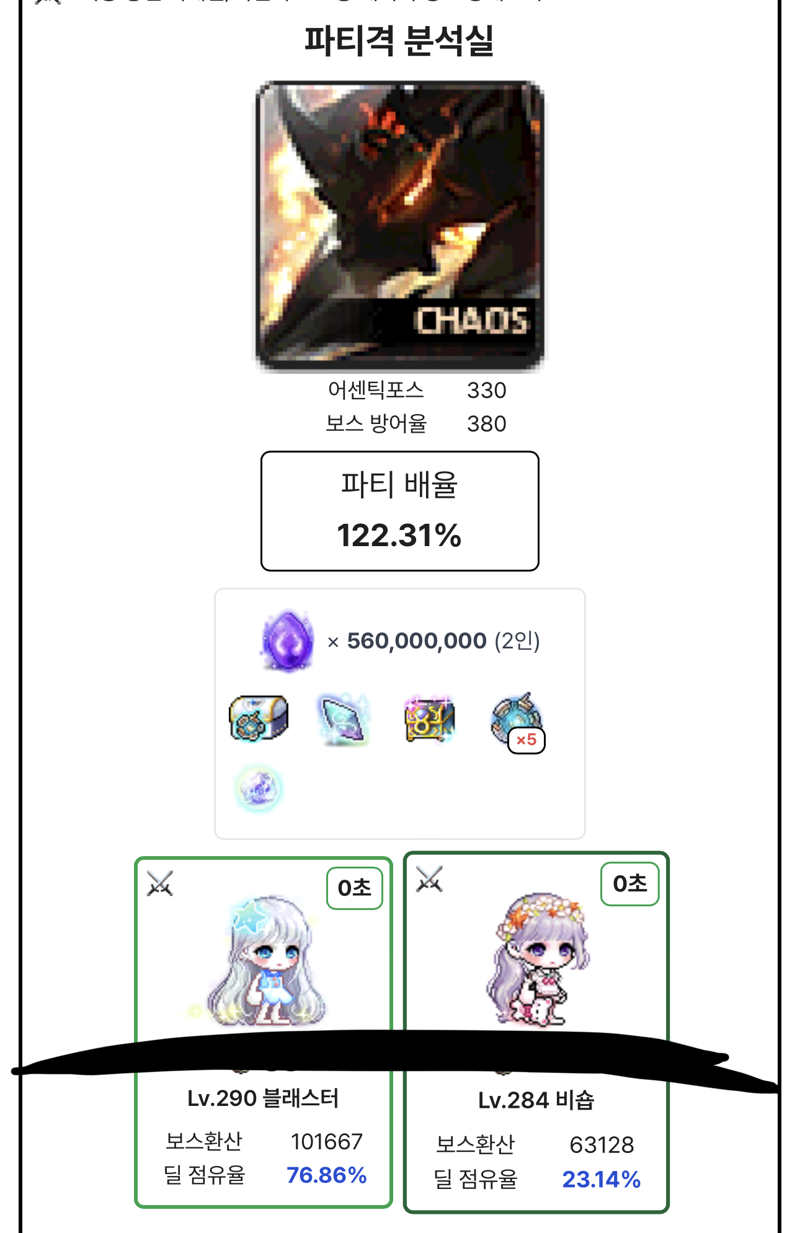Open the 파티 배율 122.31% box

tap(400, 511)
